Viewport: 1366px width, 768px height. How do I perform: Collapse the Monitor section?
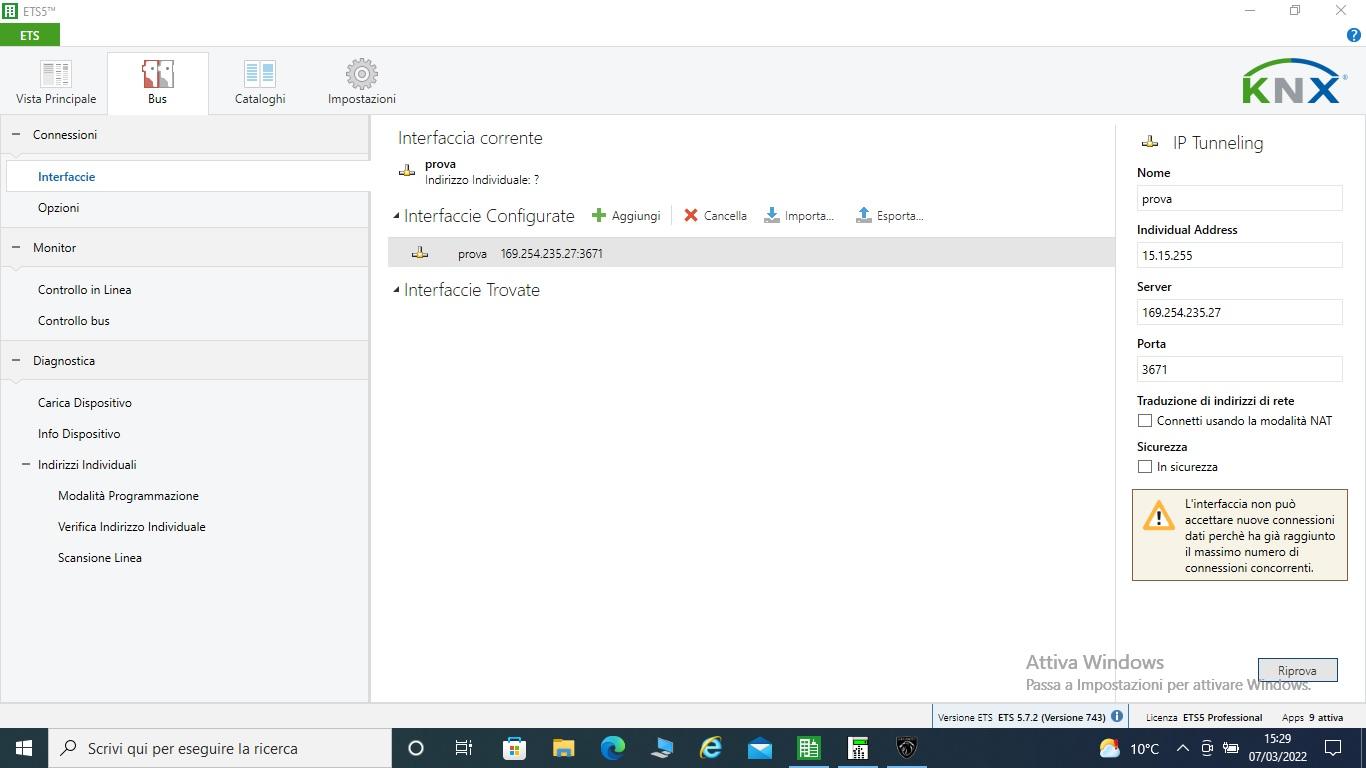click(16, 247)
